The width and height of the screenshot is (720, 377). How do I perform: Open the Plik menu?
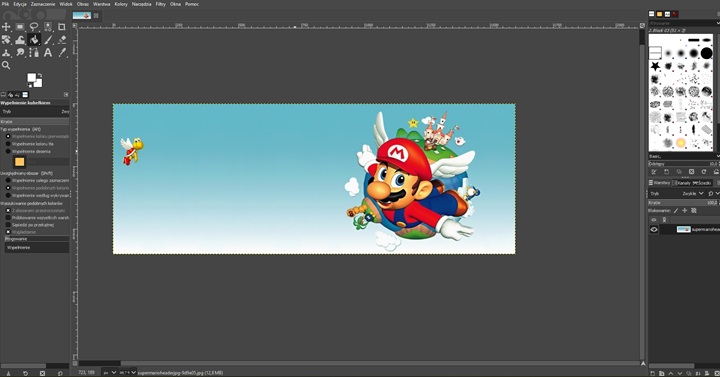point(6,4)
